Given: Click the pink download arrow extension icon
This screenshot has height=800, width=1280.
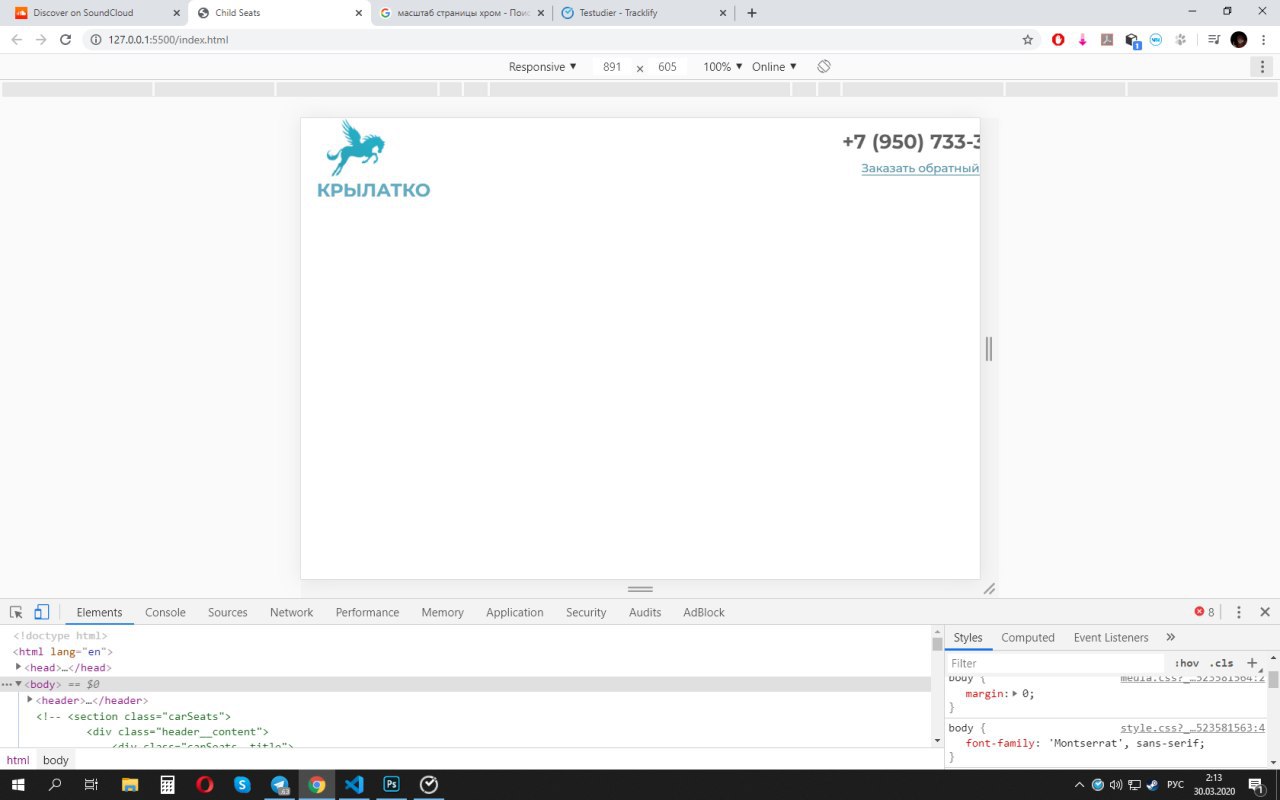Looking at the screenshot, I should (x=1082, y=40).
